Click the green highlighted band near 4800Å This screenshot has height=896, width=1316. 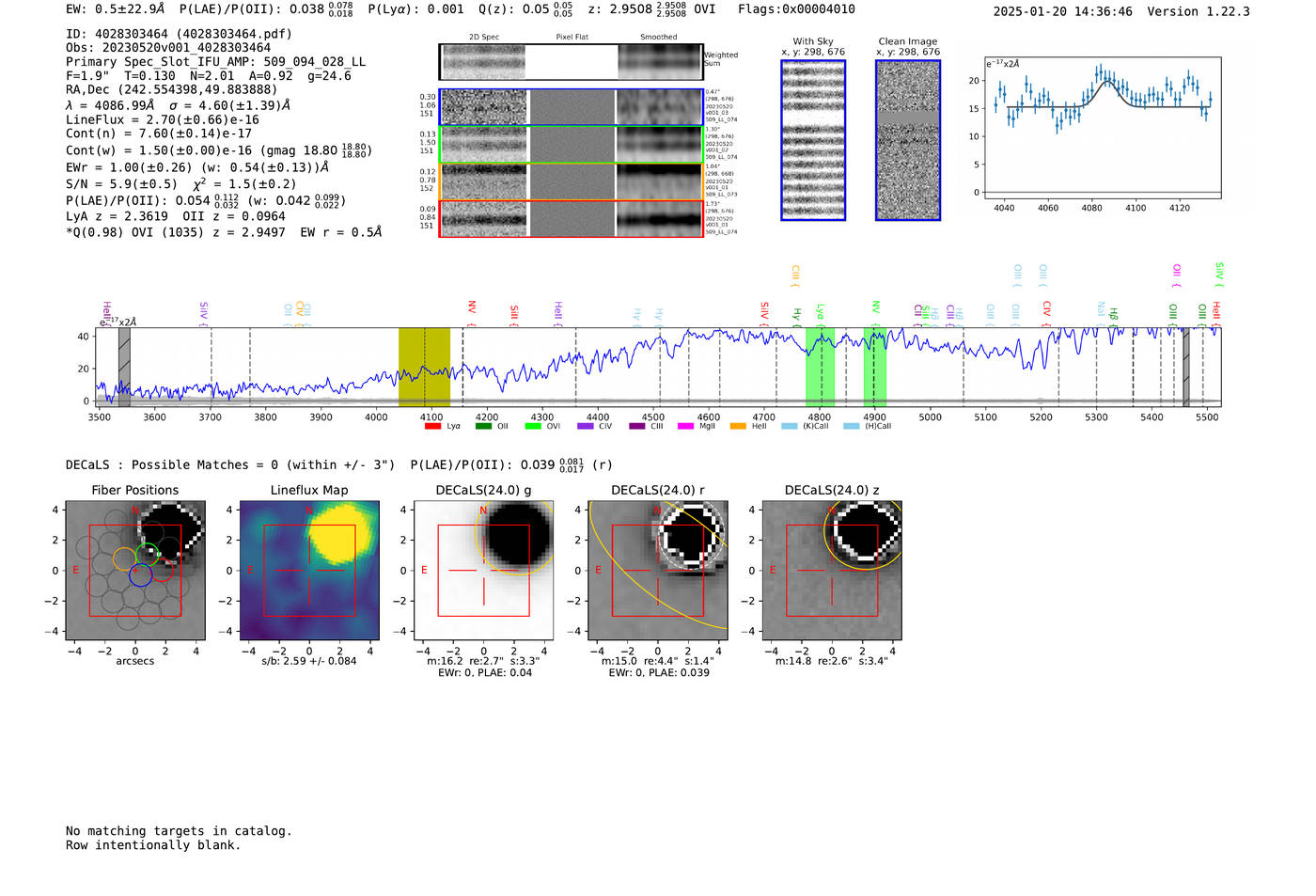pyautogui.click(x=820, y=367)
